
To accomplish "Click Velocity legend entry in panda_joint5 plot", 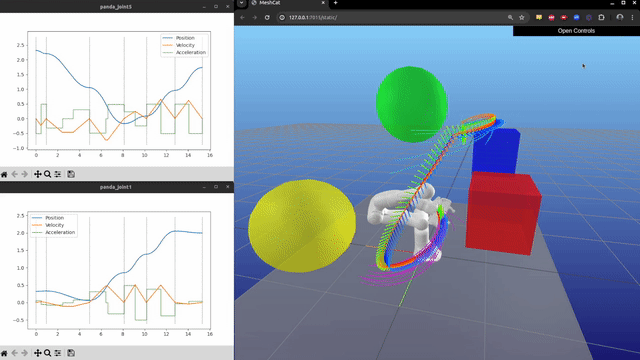I will point(185,45).
